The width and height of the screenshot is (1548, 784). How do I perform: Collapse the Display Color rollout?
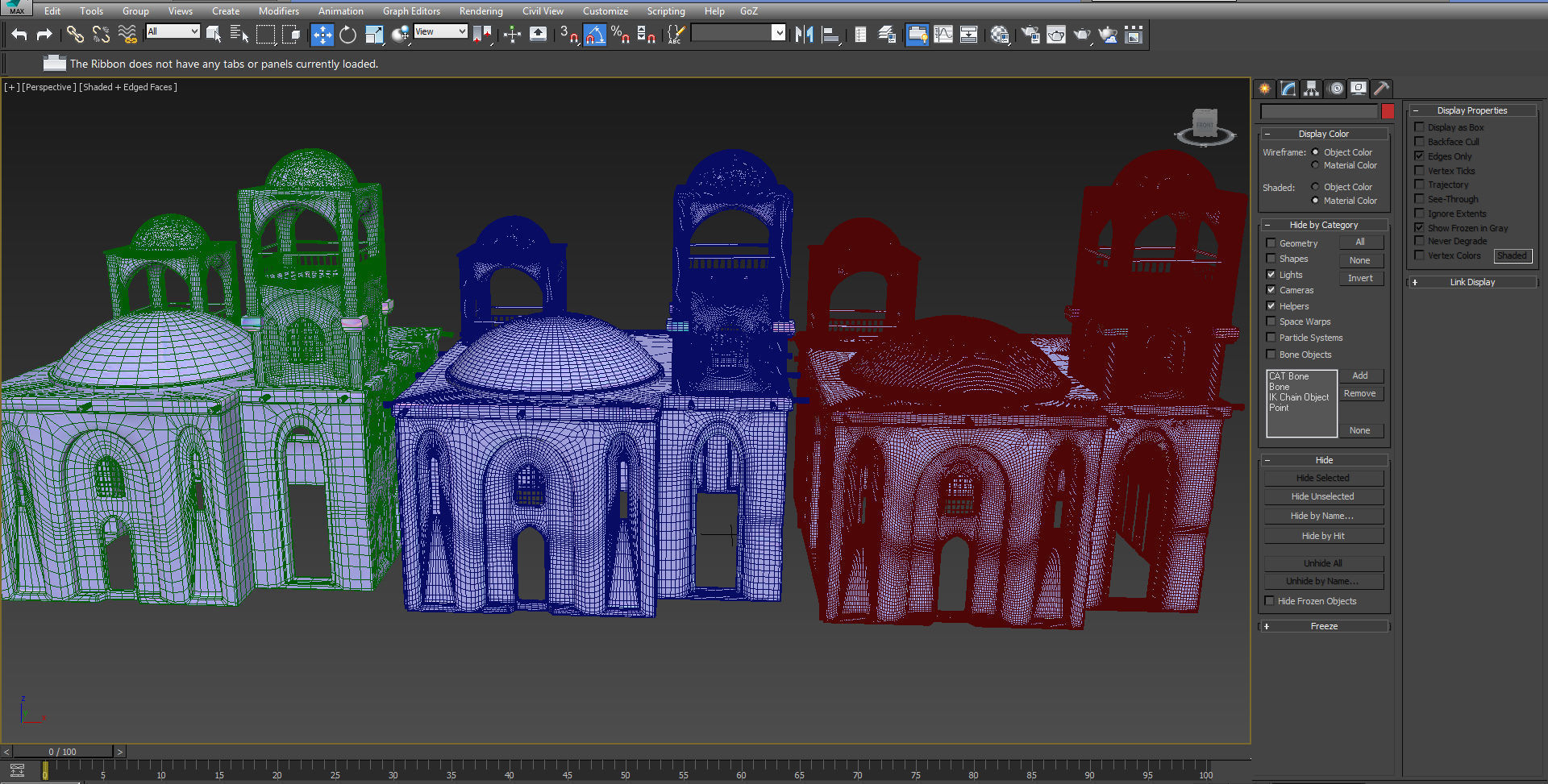coord(1324,134)
